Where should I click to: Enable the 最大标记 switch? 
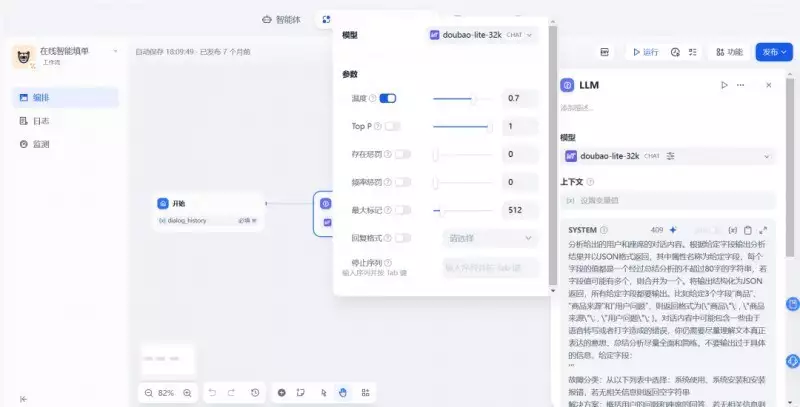[x=403, y=210]
